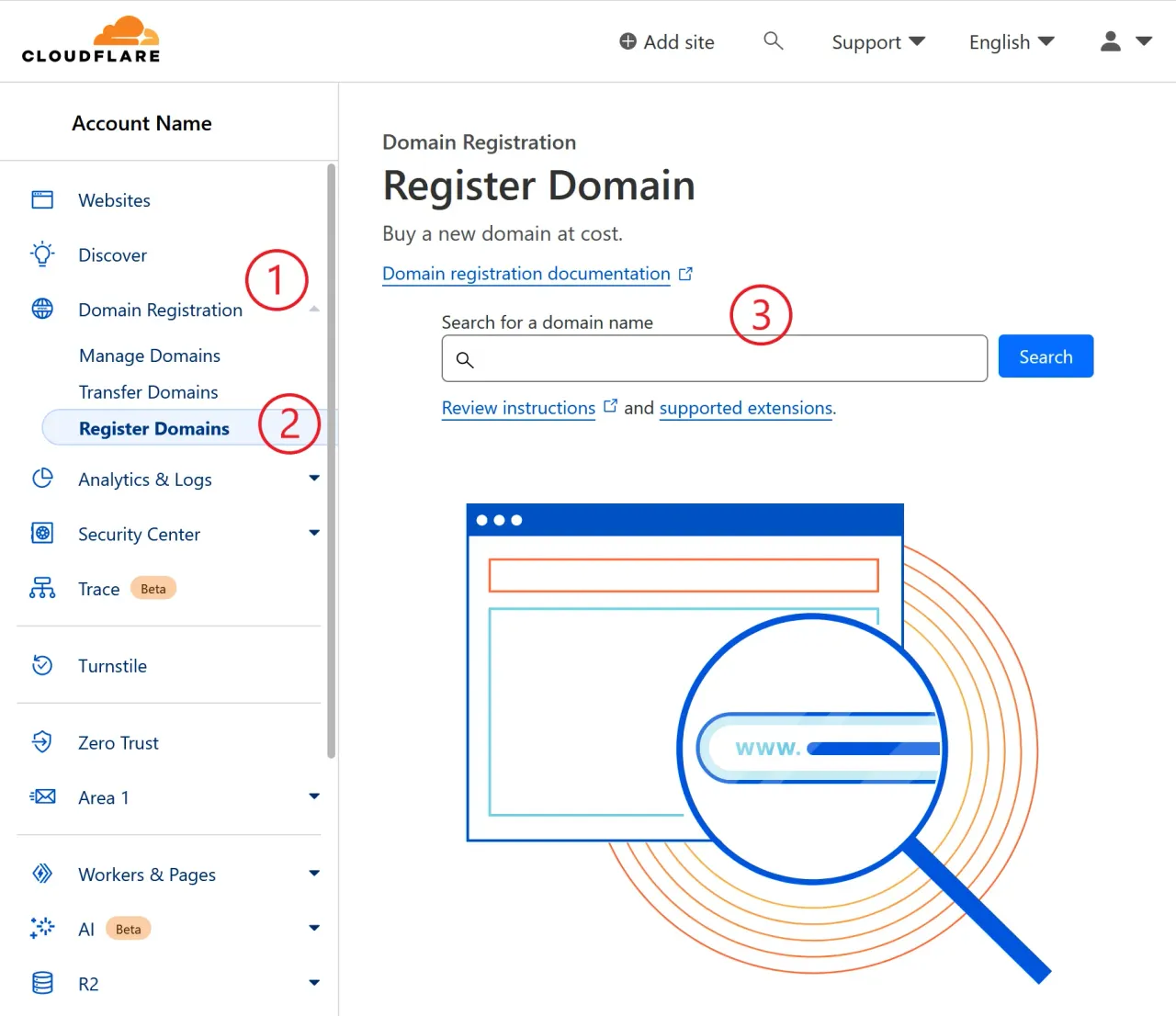
Task: Click the plus icon beside Add site
Action: pos(628,41)
